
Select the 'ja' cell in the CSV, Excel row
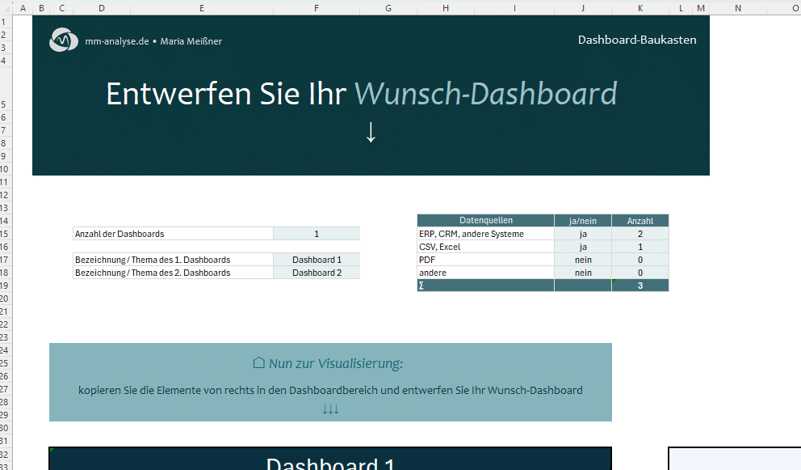click(x=583, y=246)
